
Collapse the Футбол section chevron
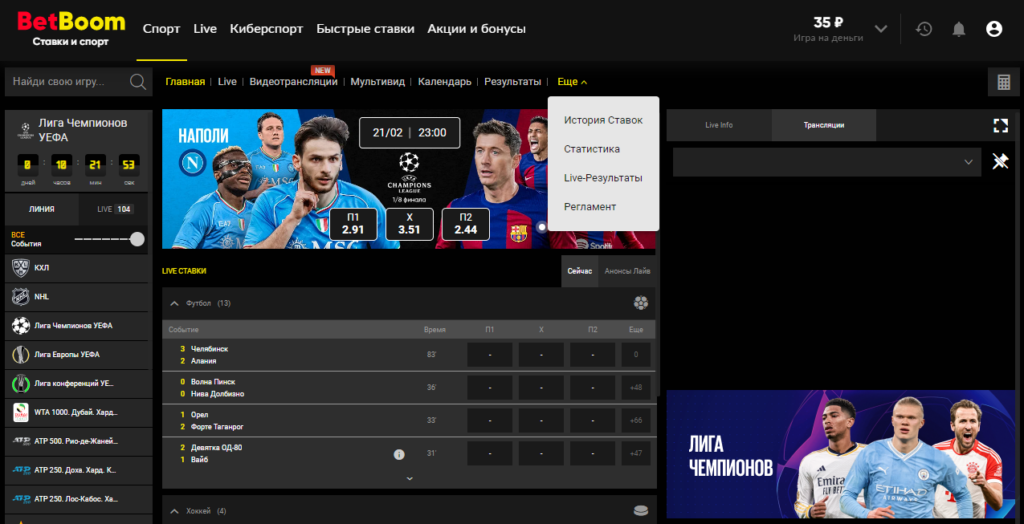click(174, 303)
